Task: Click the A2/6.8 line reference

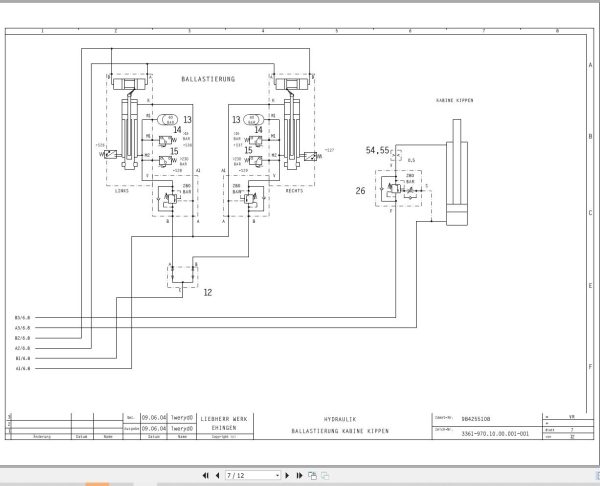Action: (22, 348)
